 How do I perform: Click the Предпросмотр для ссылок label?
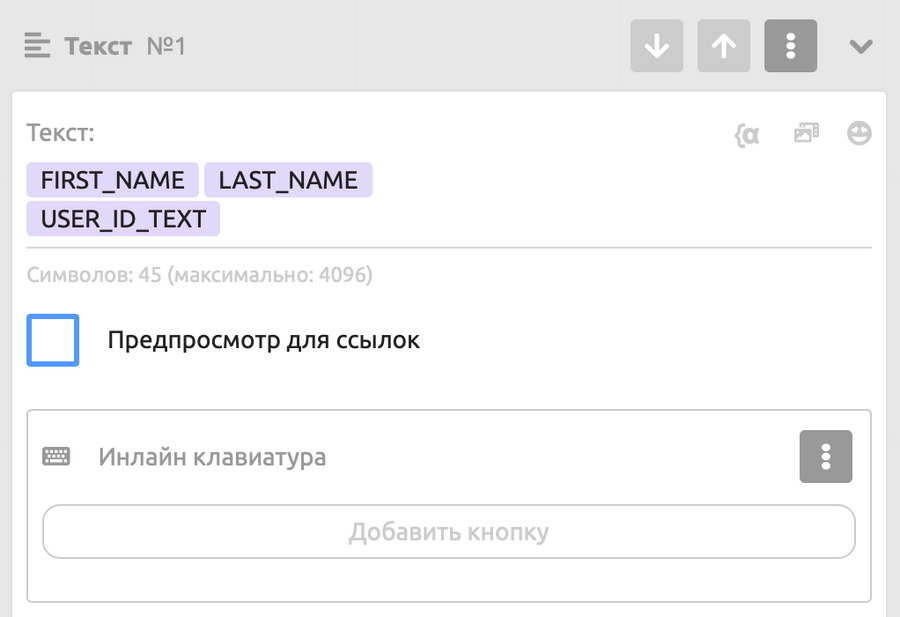click(x=263, y=340)
